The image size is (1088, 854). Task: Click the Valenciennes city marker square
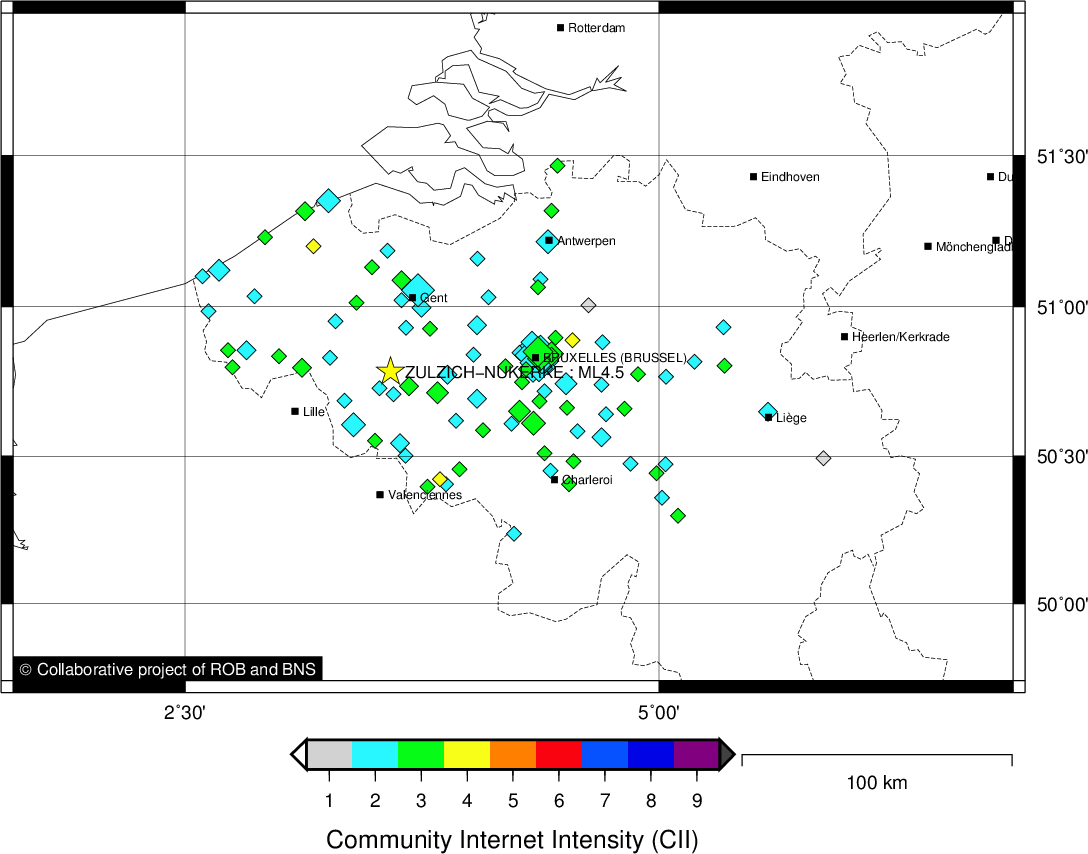click(x=380, y=494)
